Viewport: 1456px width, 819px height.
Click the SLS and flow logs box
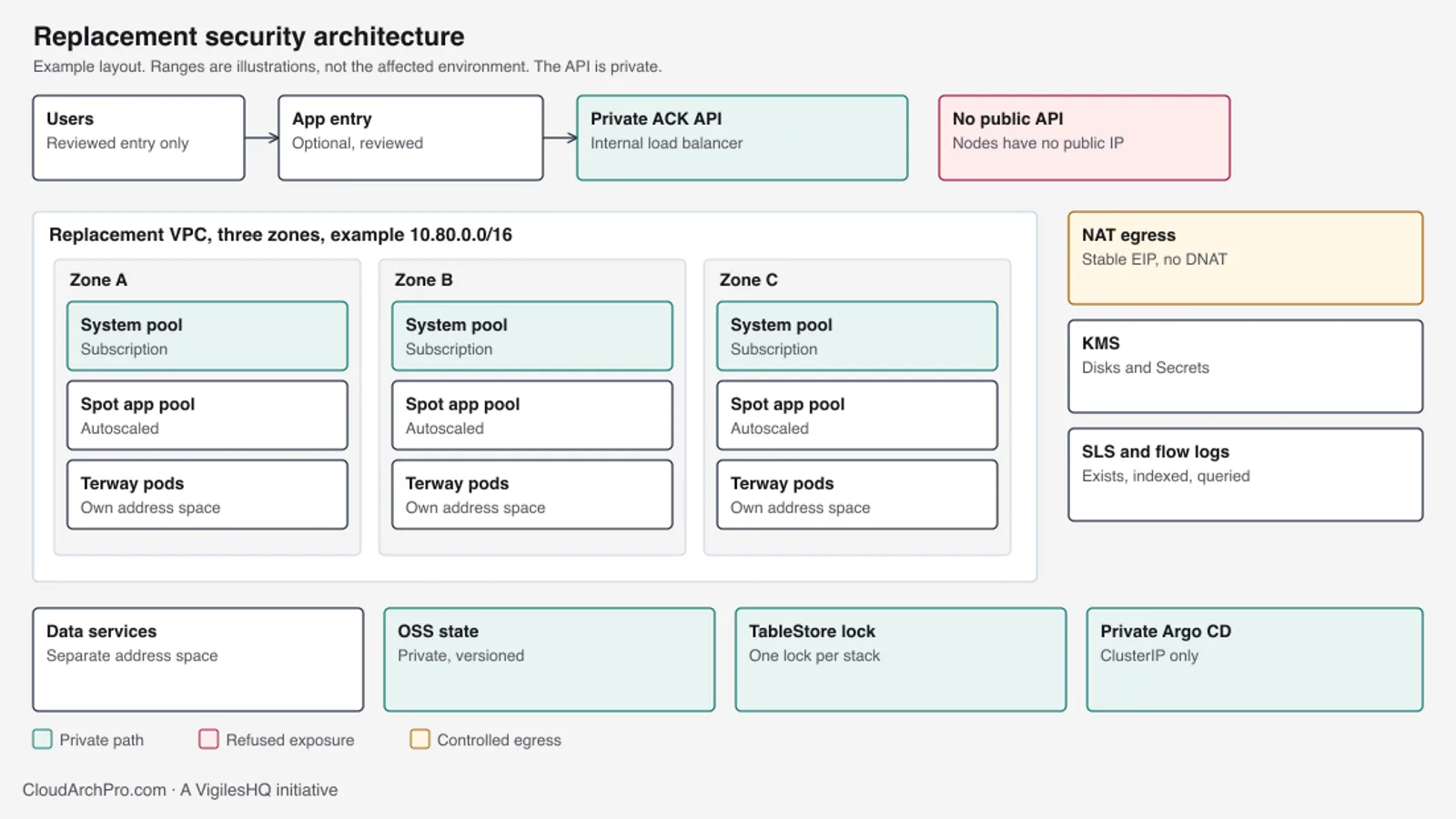pyautogui.click(x=1245, y=474)
